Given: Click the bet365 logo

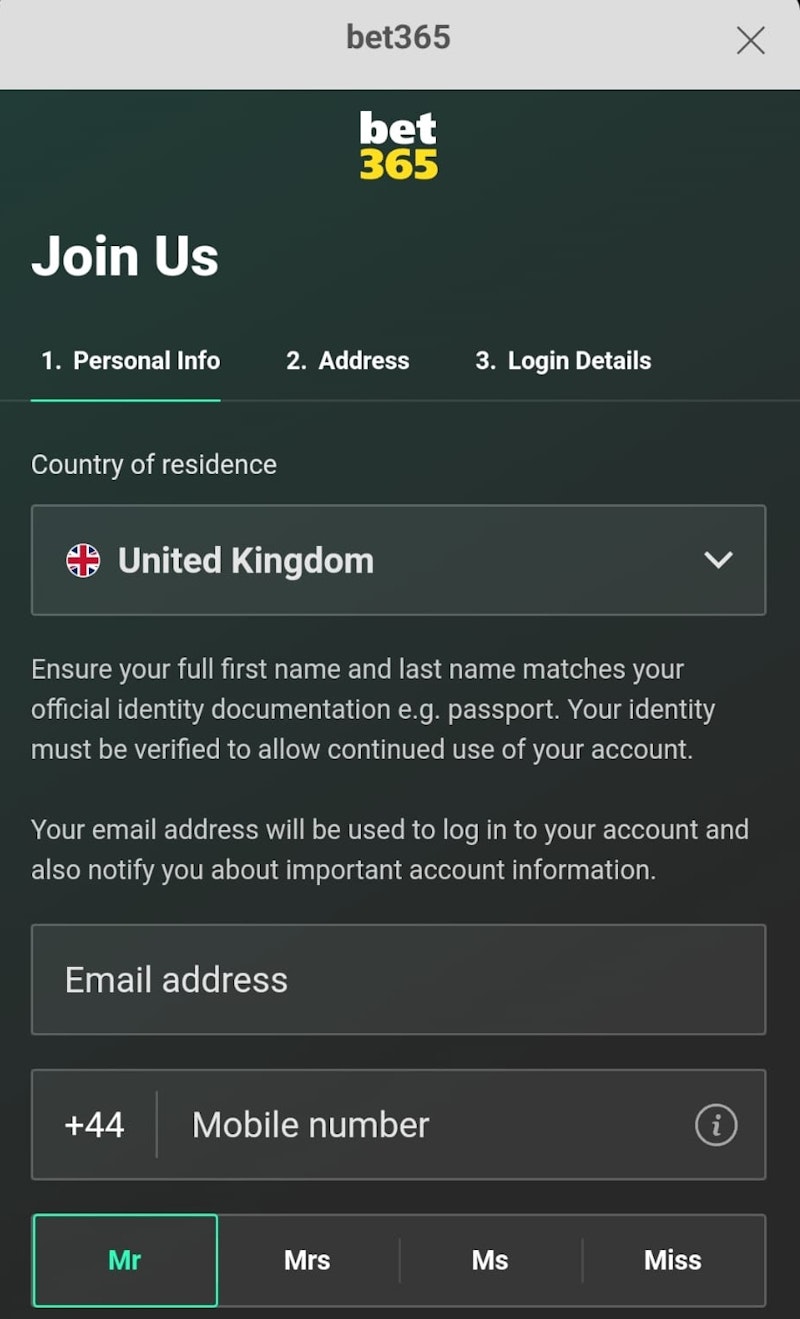Looking at the screenshot, I should [x=399, y=146].
